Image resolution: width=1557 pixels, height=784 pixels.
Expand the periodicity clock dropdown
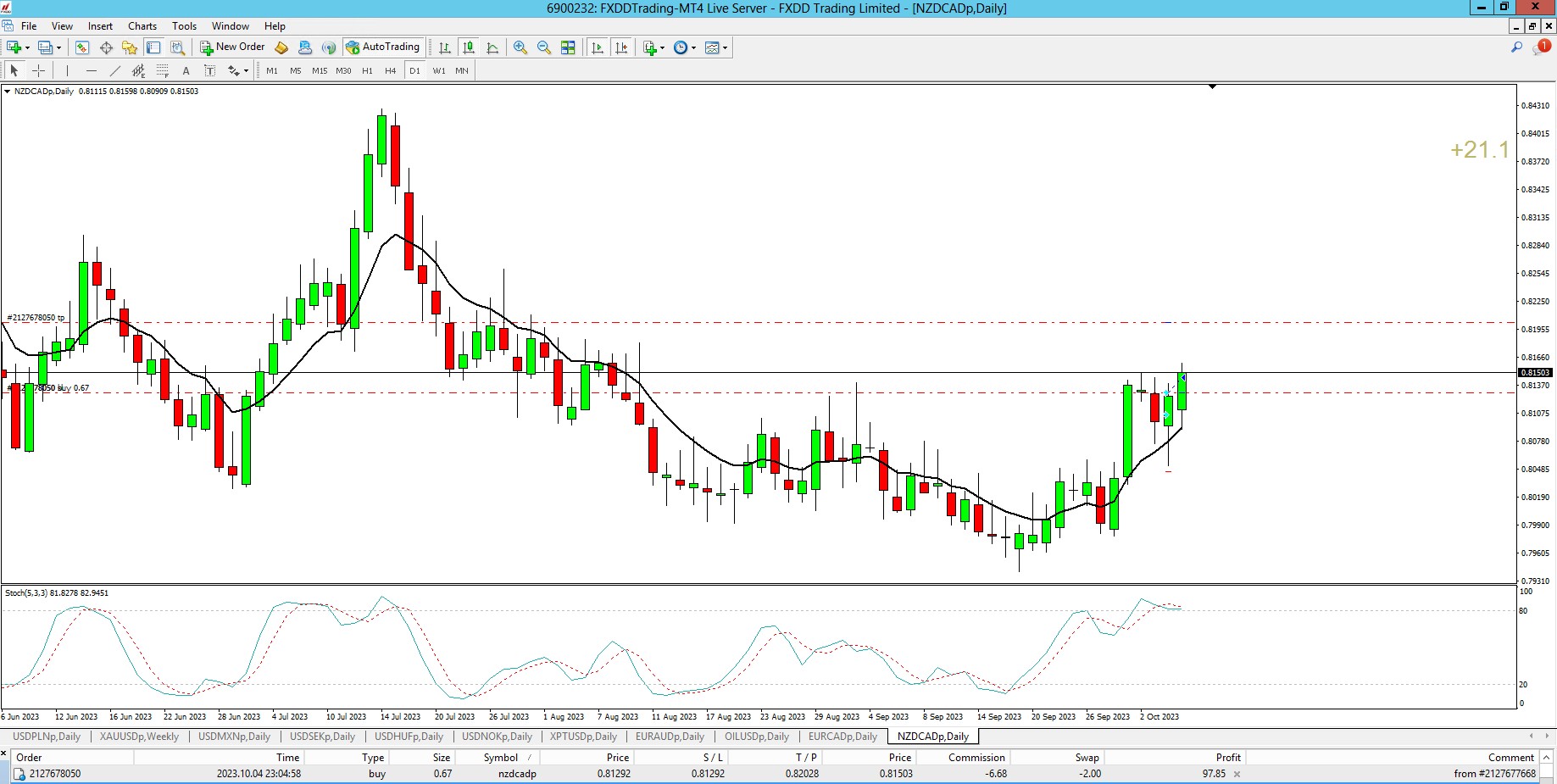693,47
